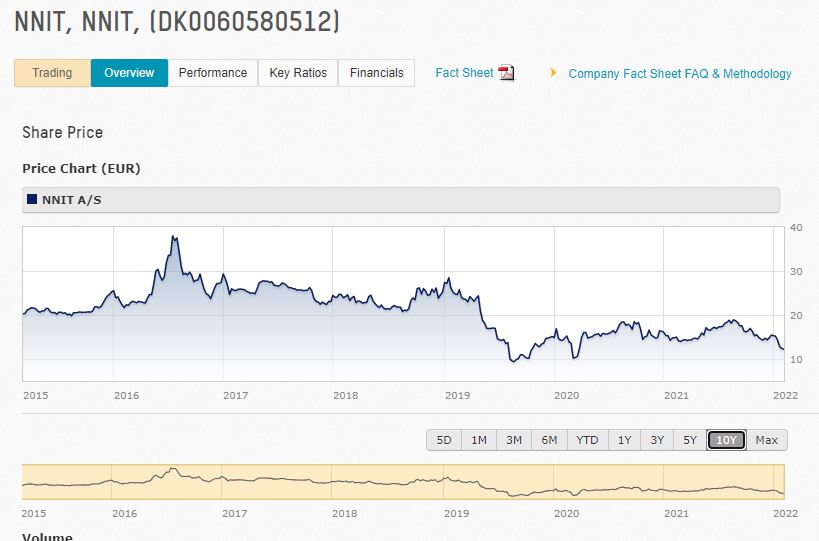
Task: Click the Volume heading
Action: [x=48, y=537]
